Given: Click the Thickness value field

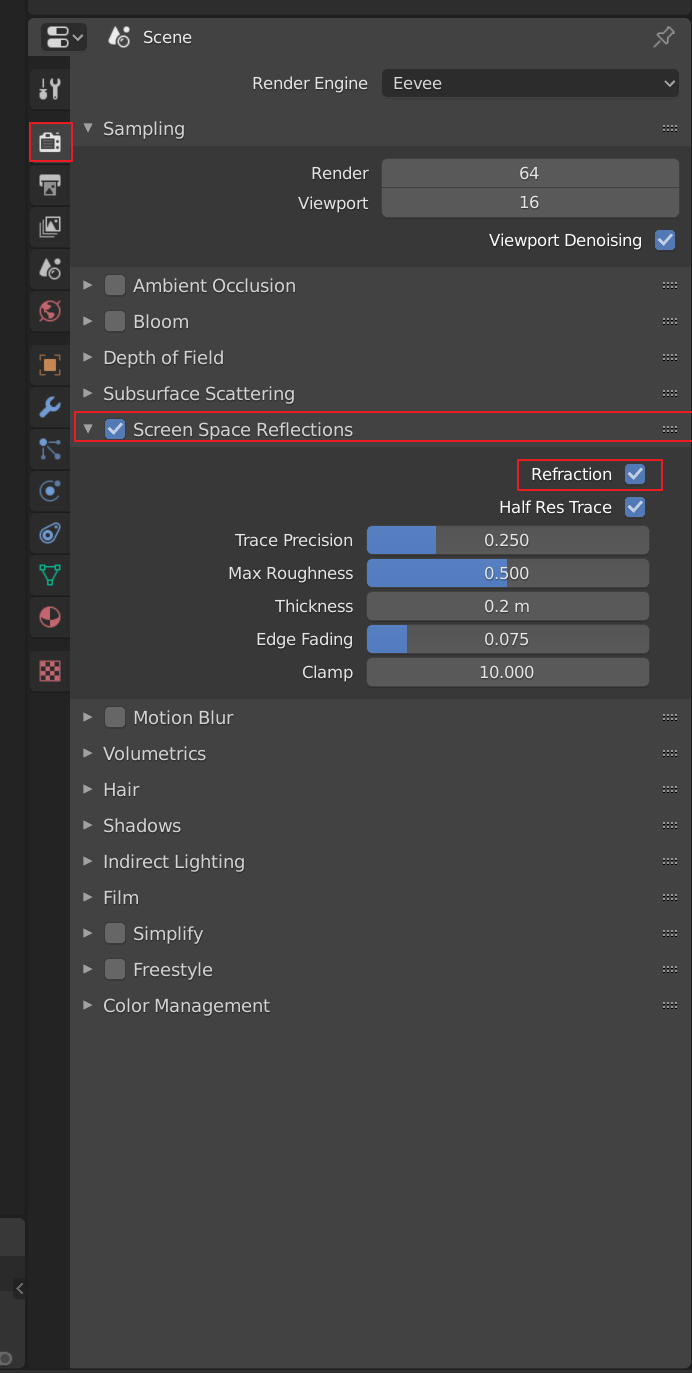Looking at the screenshot, I should pyautogui.click(x=508, y=607).
